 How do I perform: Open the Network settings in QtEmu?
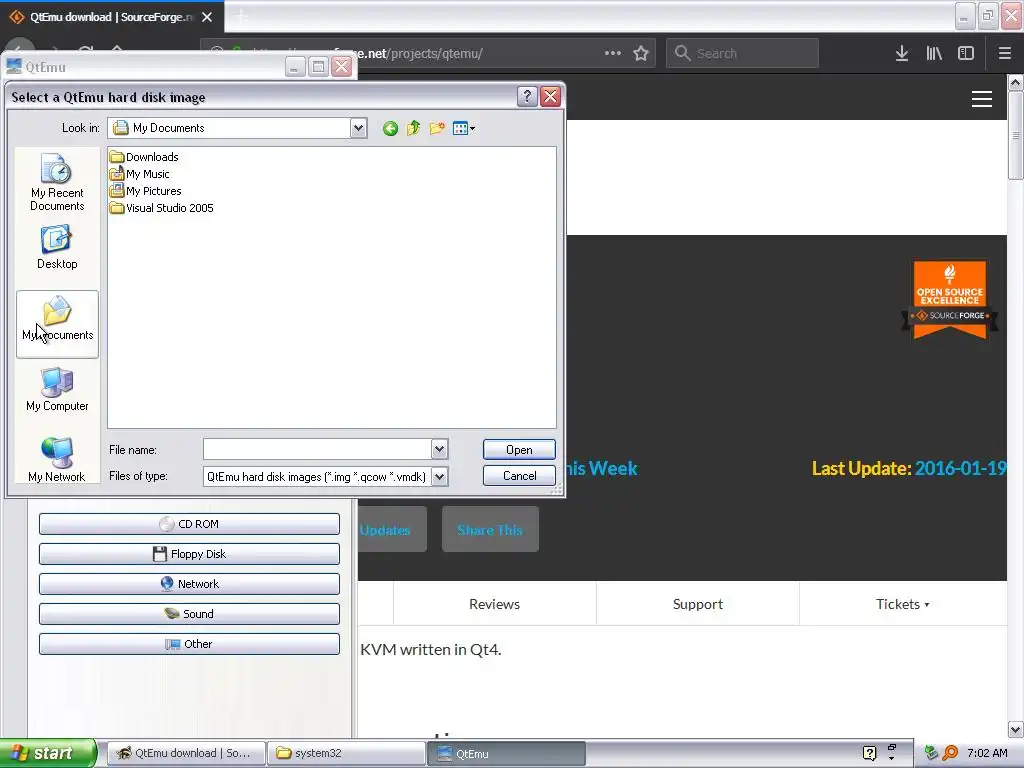(189, 584)
